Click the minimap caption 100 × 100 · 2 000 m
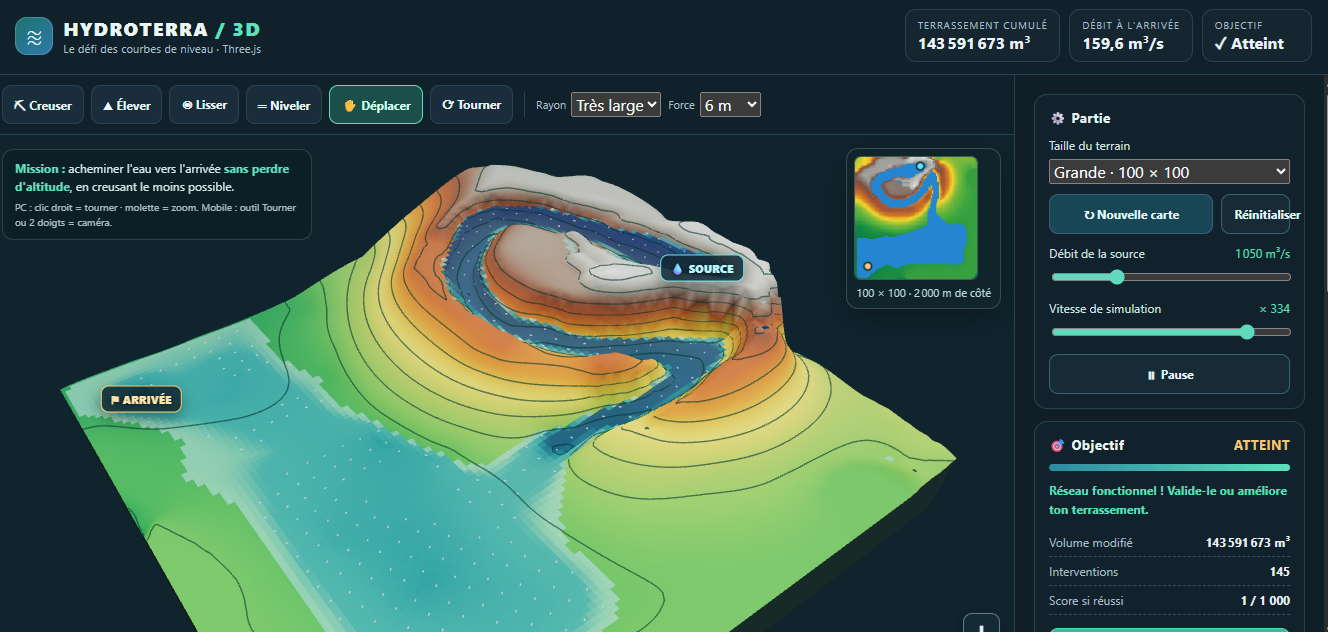The width and height of the screenshot is (1328, 632). 923,294
